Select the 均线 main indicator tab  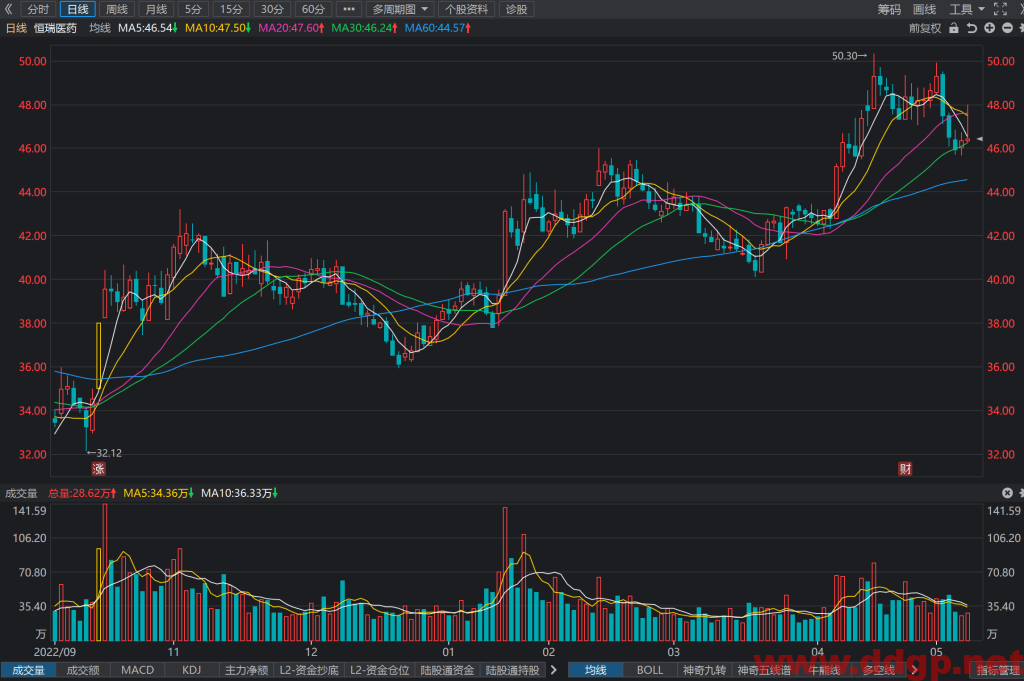pos(595,670)
